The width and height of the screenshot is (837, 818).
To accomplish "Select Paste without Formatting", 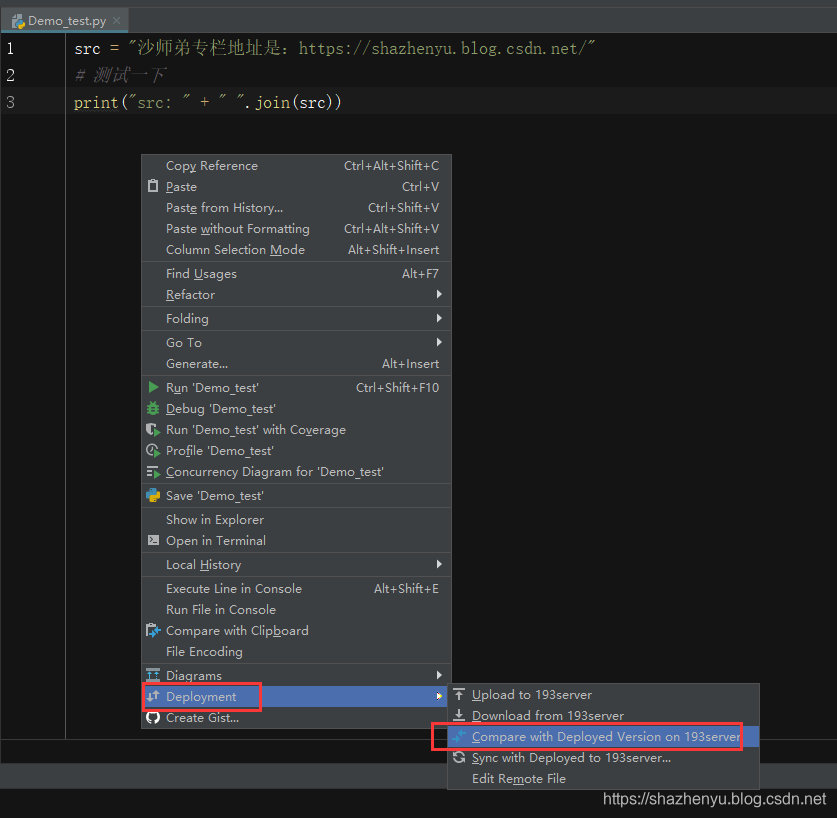I will coord(296,229).
